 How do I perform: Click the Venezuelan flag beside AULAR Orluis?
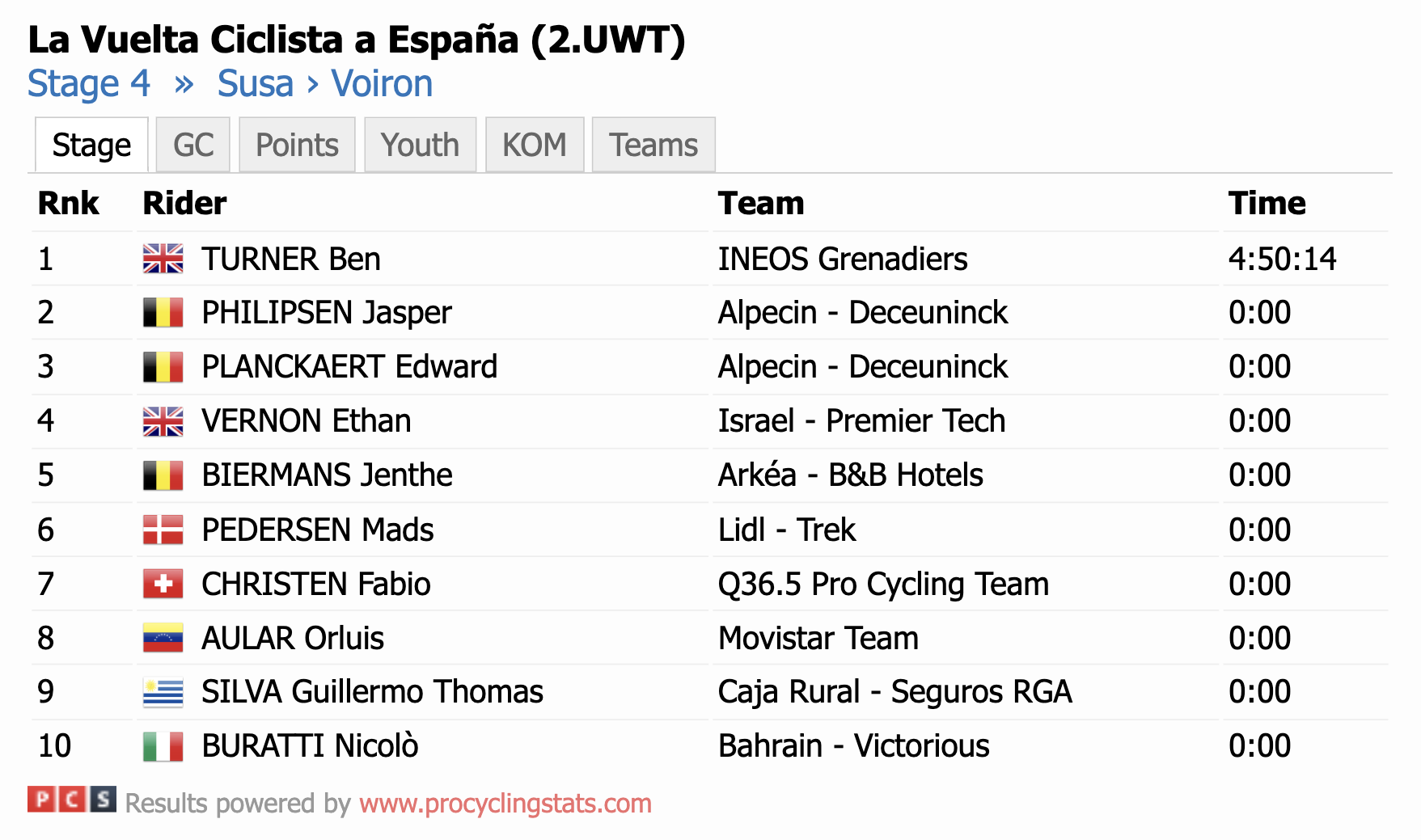[163, 638]
